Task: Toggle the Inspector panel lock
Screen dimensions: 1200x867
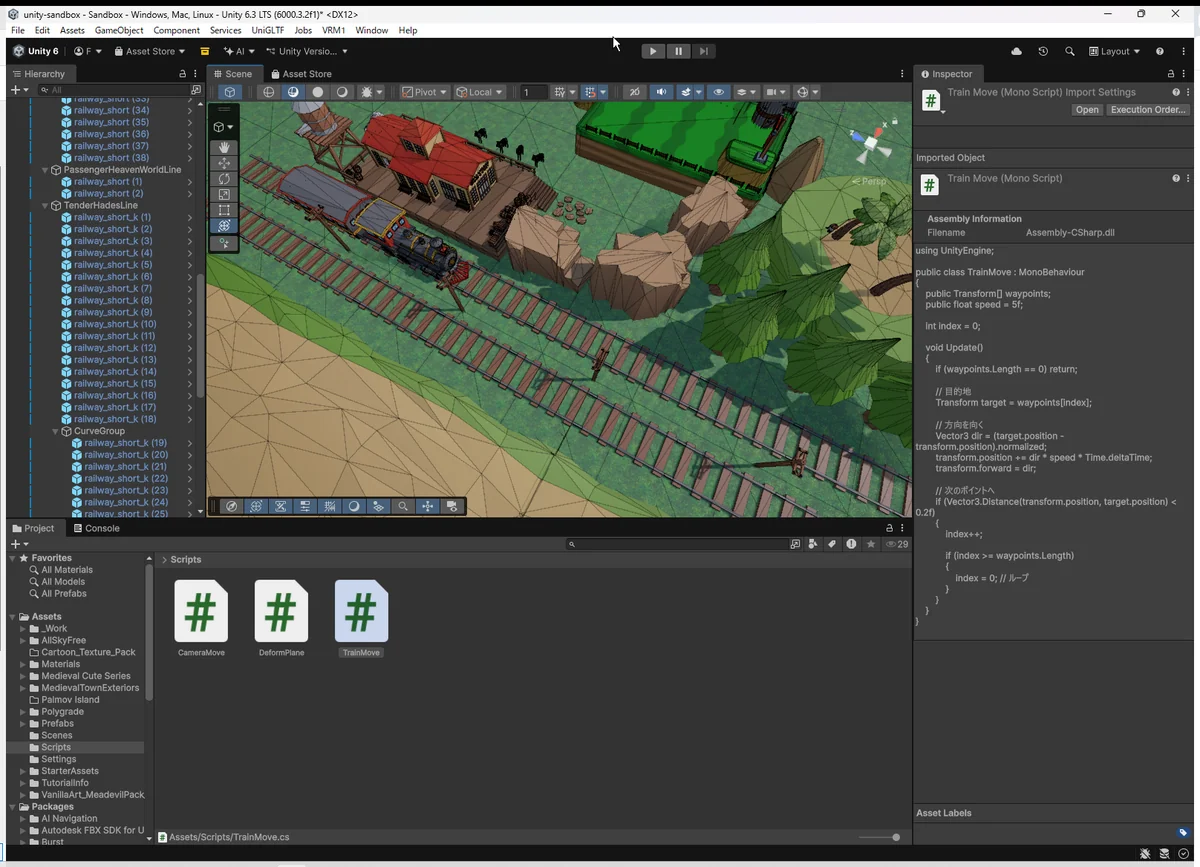Action: [1170, 74]
